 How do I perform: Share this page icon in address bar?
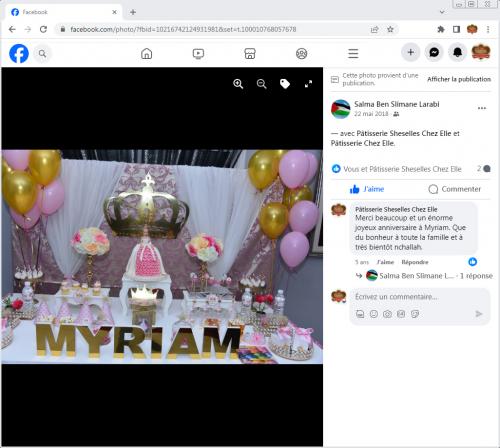point(375,29)
